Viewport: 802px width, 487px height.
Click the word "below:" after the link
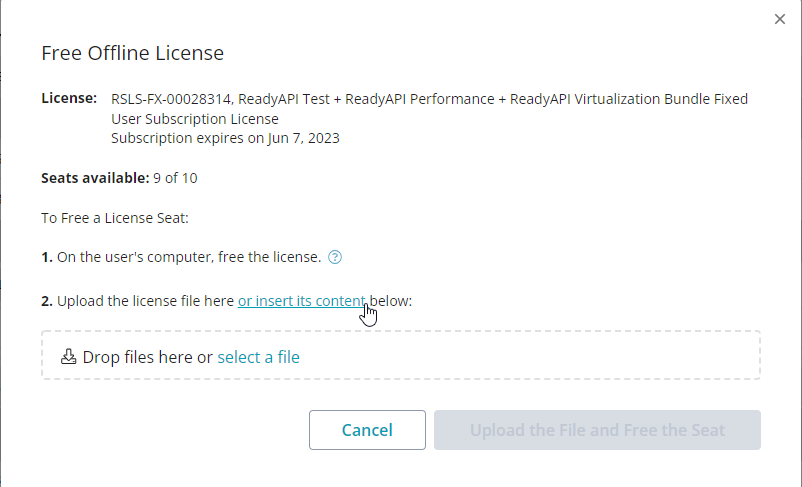point(391,301)
